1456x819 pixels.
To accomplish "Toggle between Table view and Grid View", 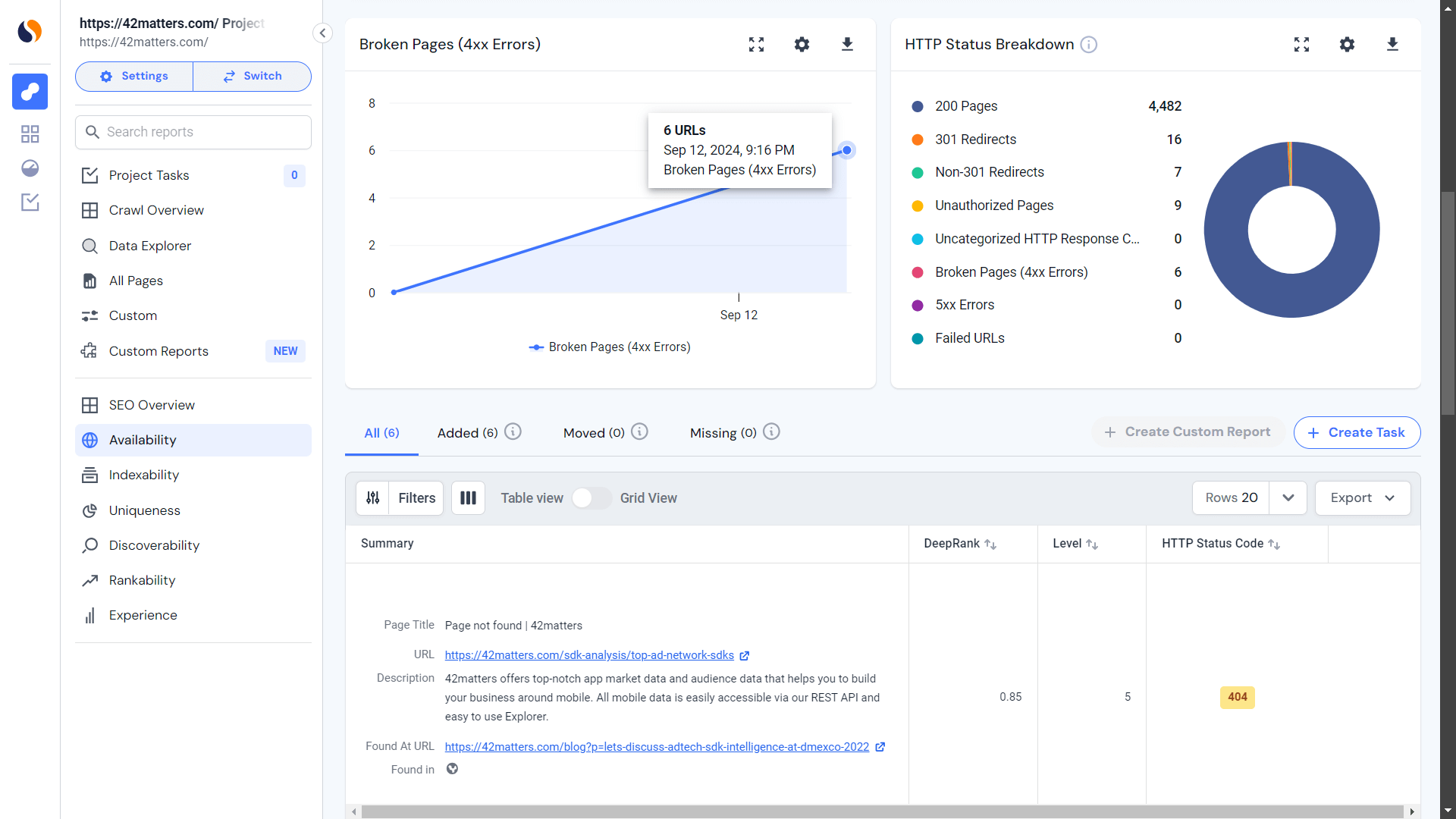I will coord(591,498).
